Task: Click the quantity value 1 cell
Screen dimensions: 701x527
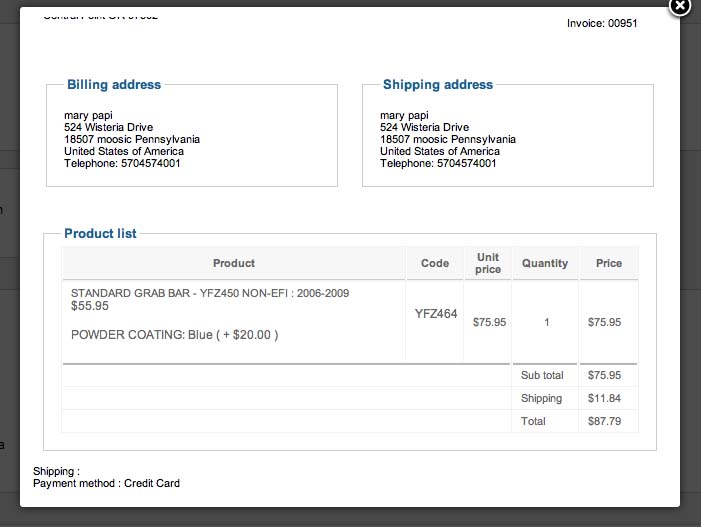Action: 547,323
